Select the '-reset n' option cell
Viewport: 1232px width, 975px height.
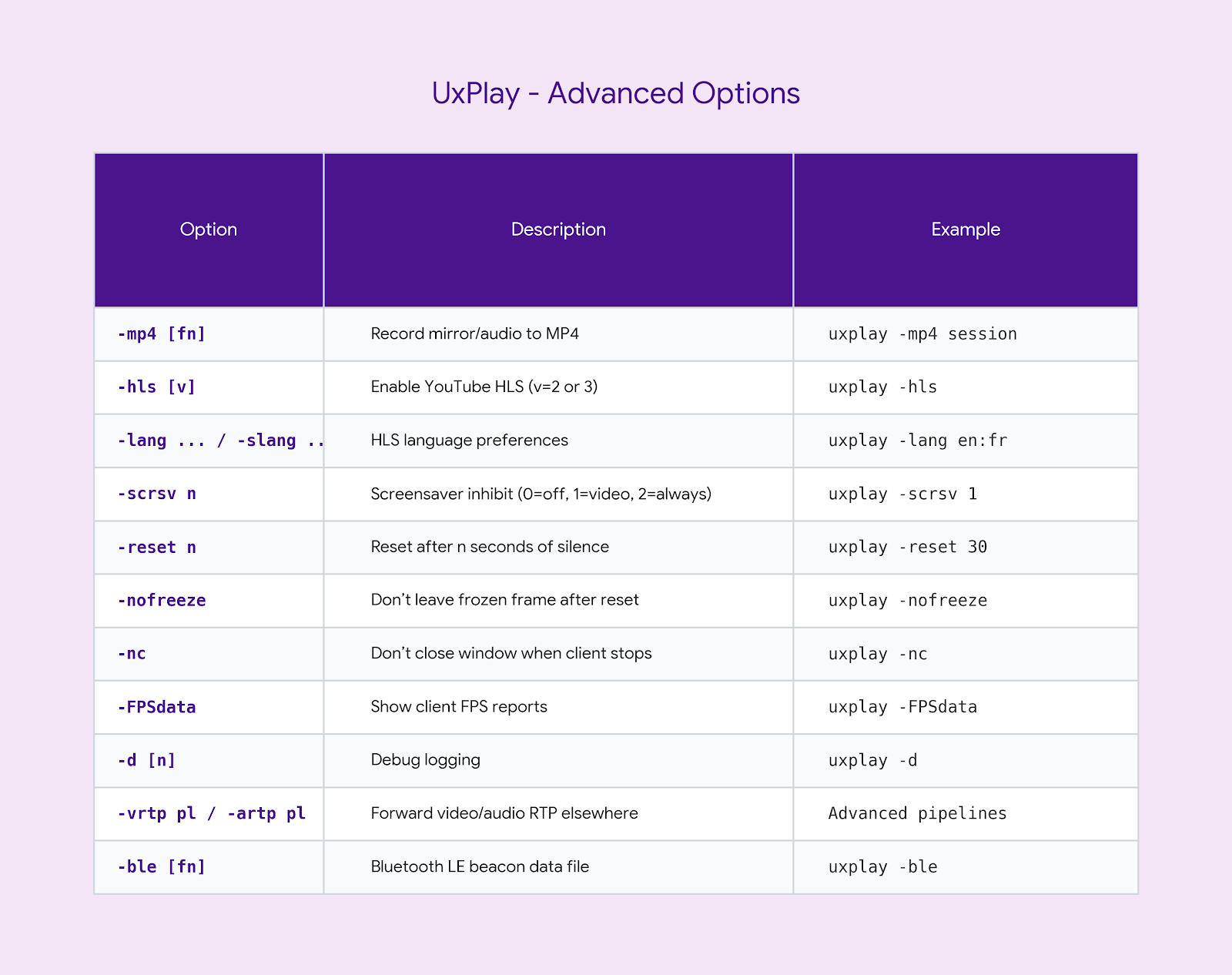pyautogui.click(x=209, y=547)
